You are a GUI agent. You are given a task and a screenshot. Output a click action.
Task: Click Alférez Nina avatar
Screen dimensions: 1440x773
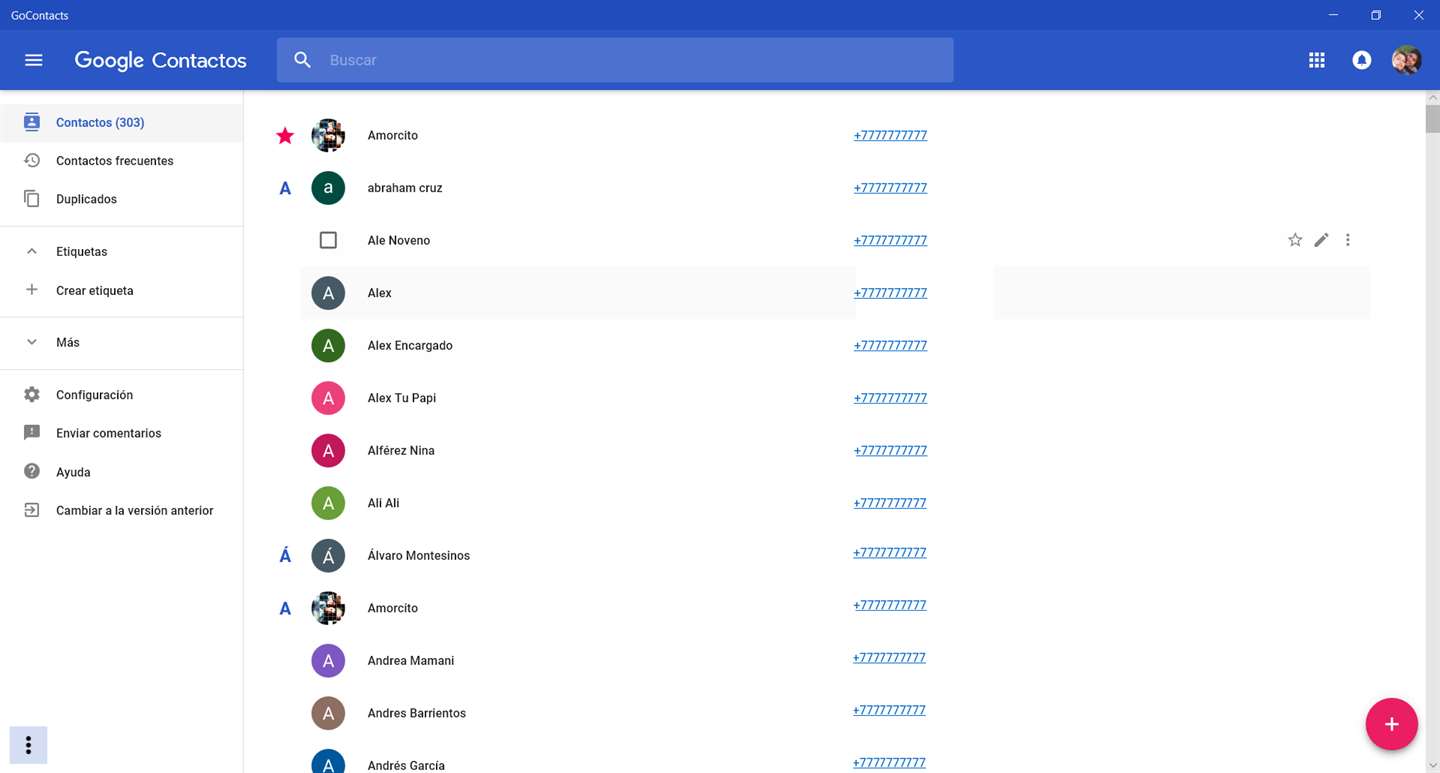point(328,450)
